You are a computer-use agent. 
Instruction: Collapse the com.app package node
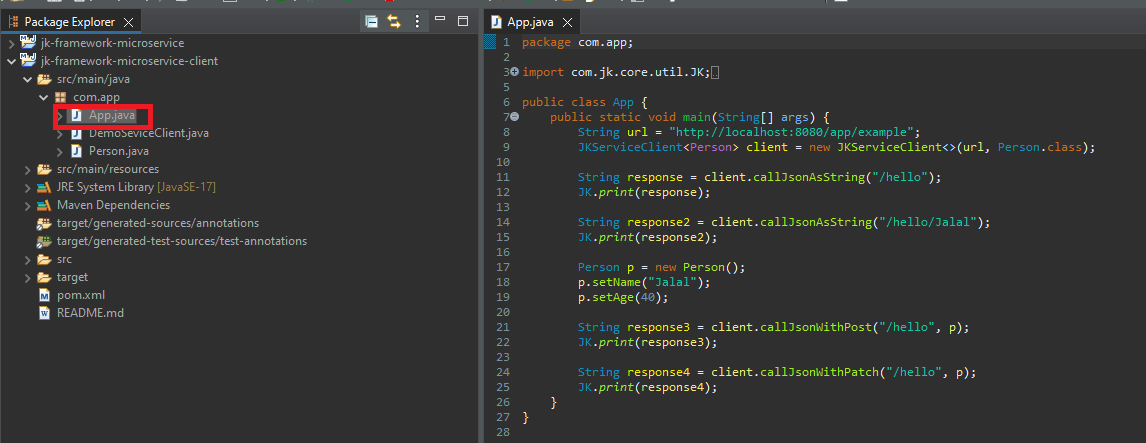click(44, 97)
